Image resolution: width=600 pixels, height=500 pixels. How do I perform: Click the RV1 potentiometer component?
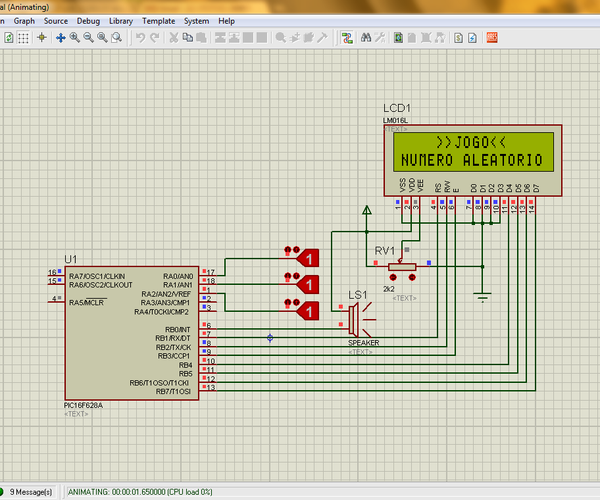pos(404,266)
